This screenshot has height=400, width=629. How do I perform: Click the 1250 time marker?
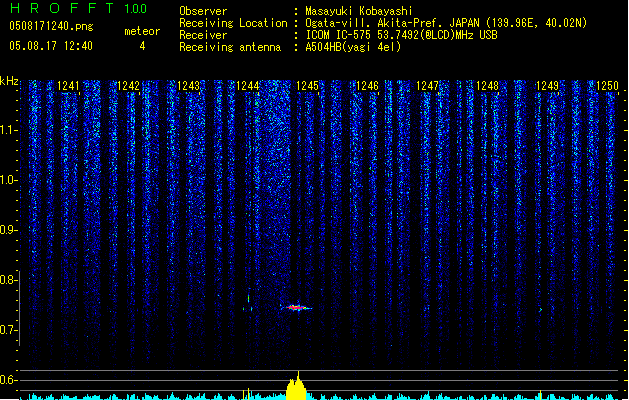(607, 86)
